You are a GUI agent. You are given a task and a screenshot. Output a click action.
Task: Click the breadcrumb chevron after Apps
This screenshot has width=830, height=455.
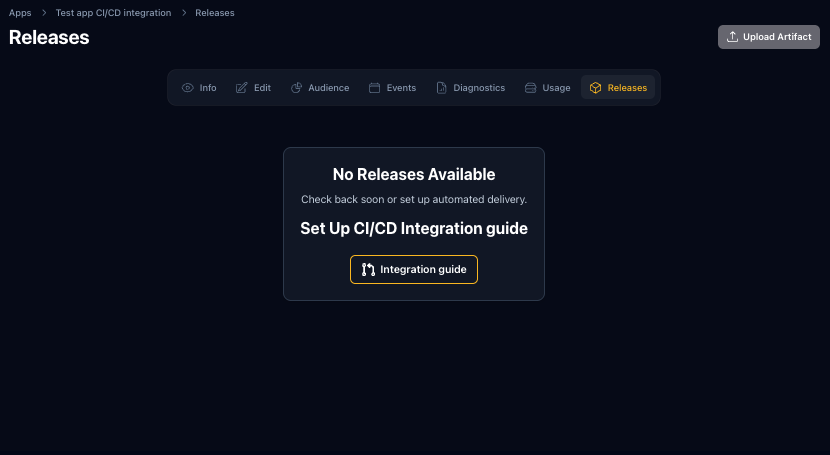(44, 13)
